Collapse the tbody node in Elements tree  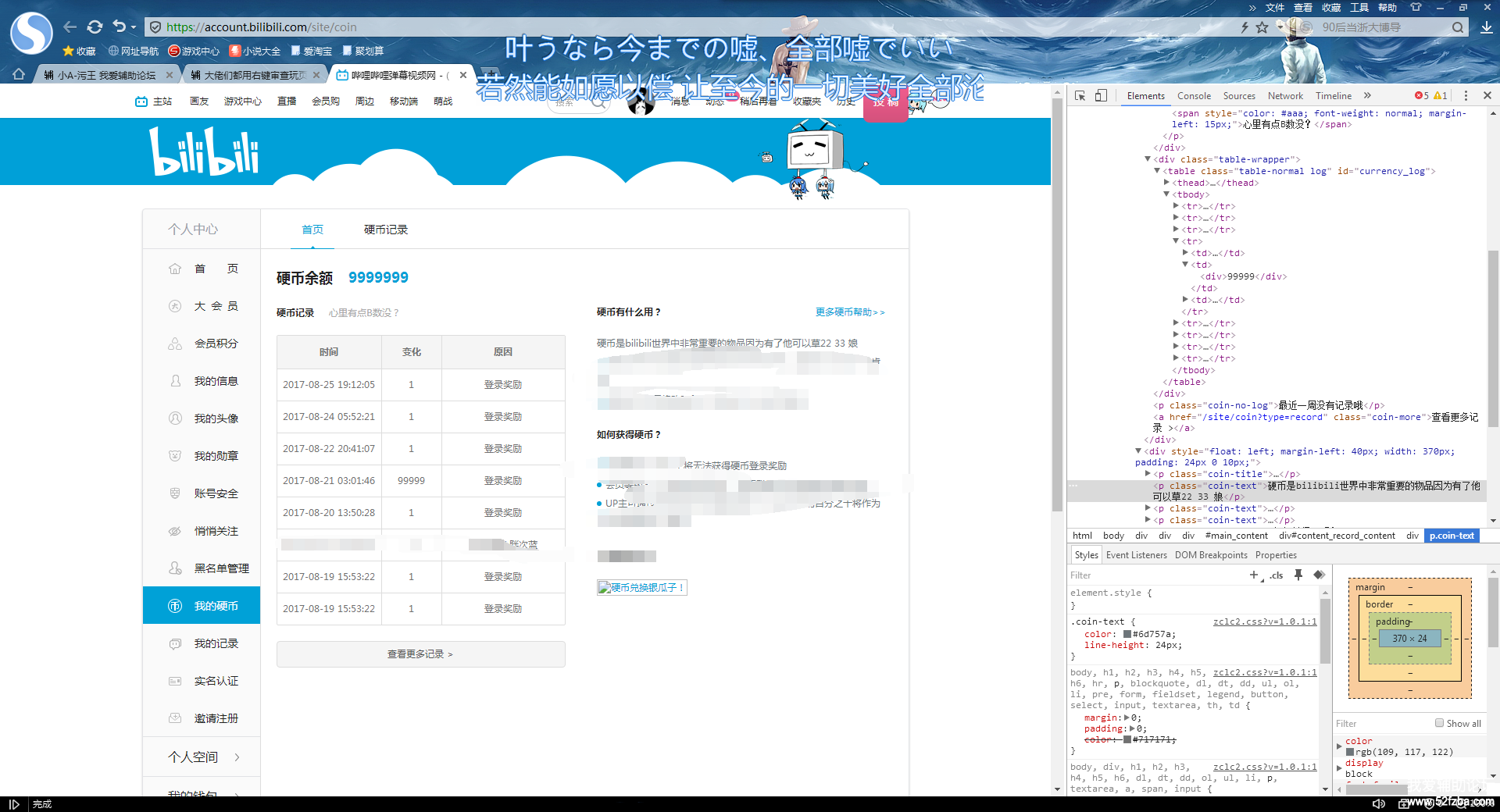(x=1166, y=194)
